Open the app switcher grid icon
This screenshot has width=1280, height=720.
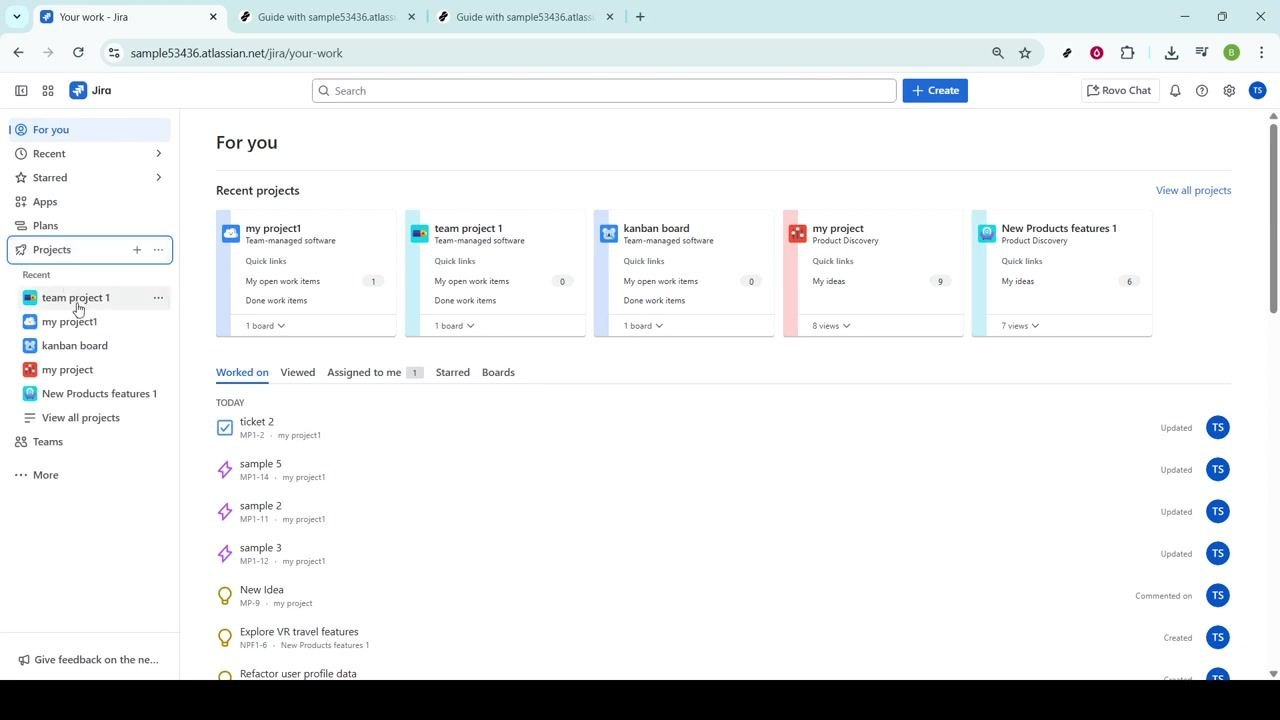point(48,90)
